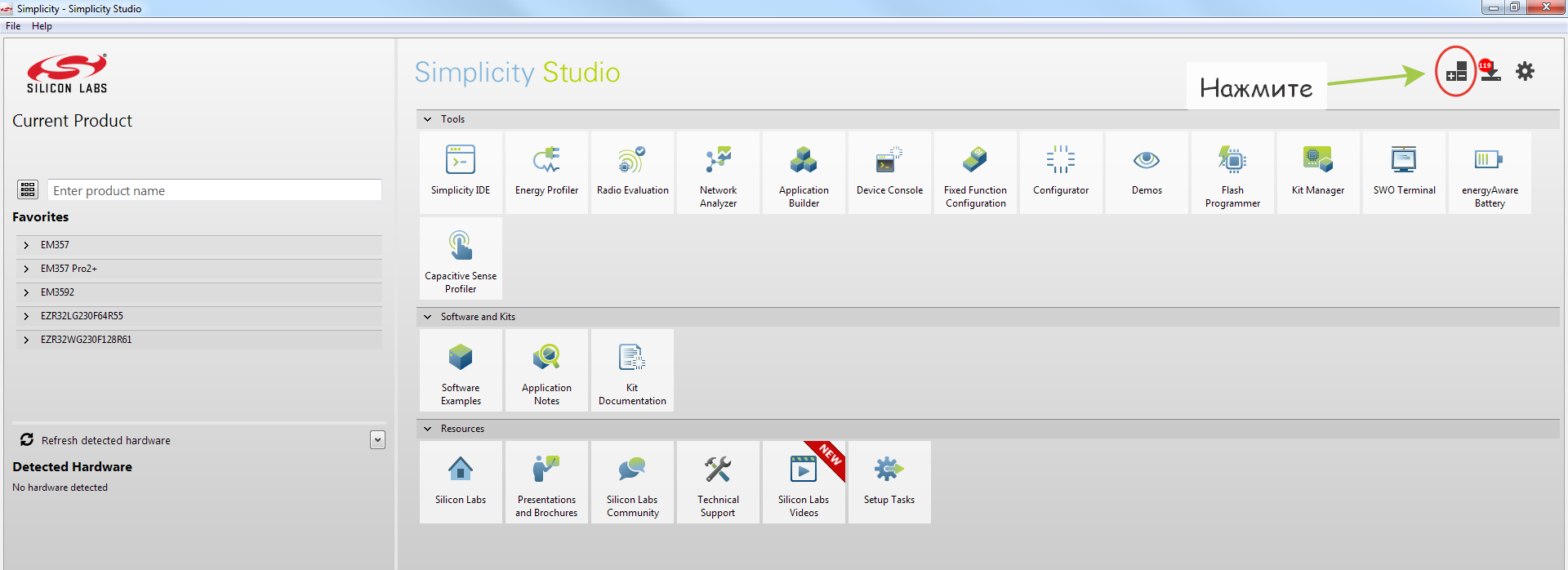Select 'No hardware detected' text
Screen dimensions: 1568x570
pos(60,488)
